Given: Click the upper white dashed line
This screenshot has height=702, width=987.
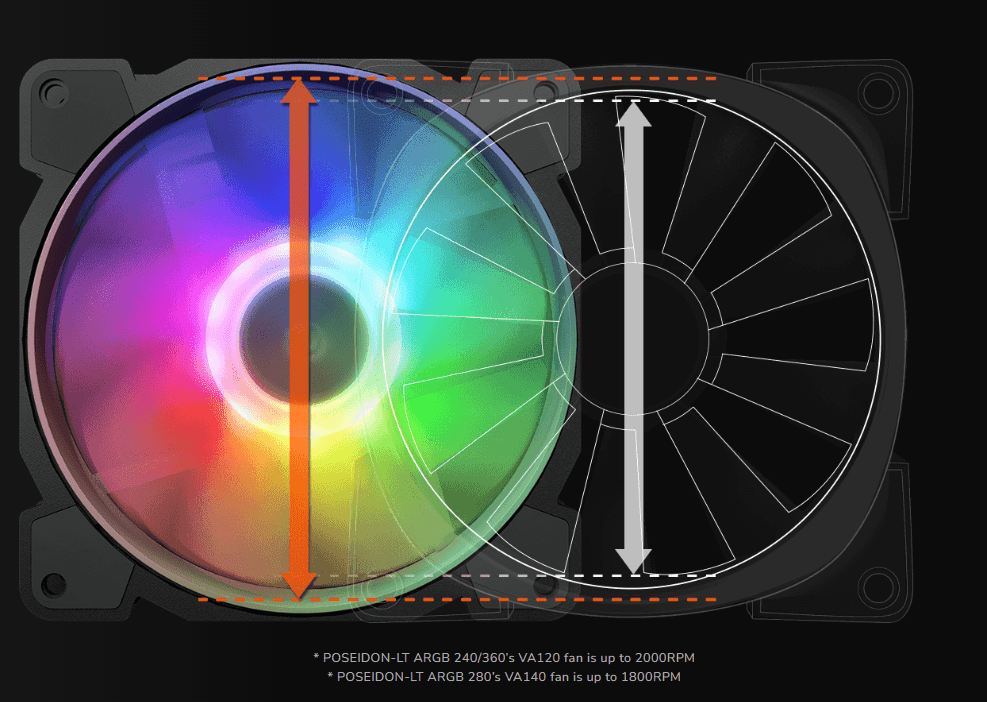Looking at the screenshot, I should pyautogui.click(x=680, y=100).
